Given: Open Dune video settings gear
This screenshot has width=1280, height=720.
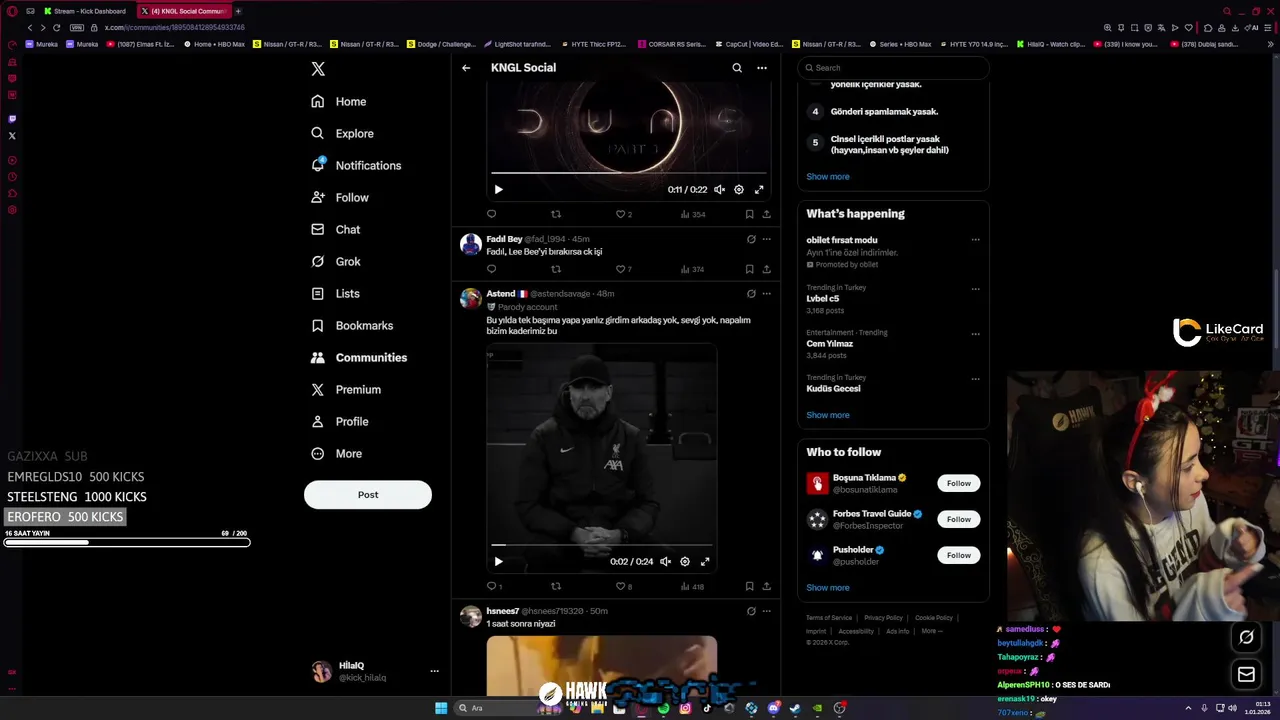Looking at the screenshot, I should (x=739, y=189).
